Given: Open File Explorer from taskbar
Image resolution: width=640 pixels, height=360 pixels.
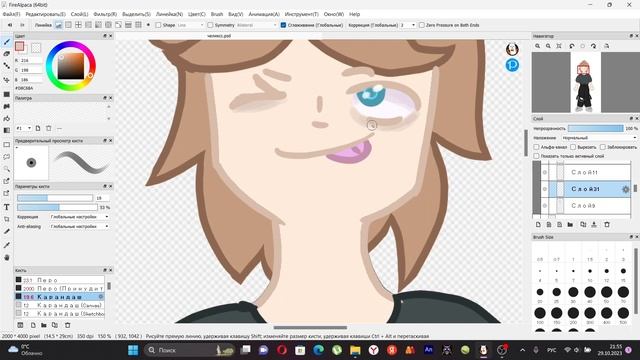Looking at the screenshot, I should click(355, 350).
